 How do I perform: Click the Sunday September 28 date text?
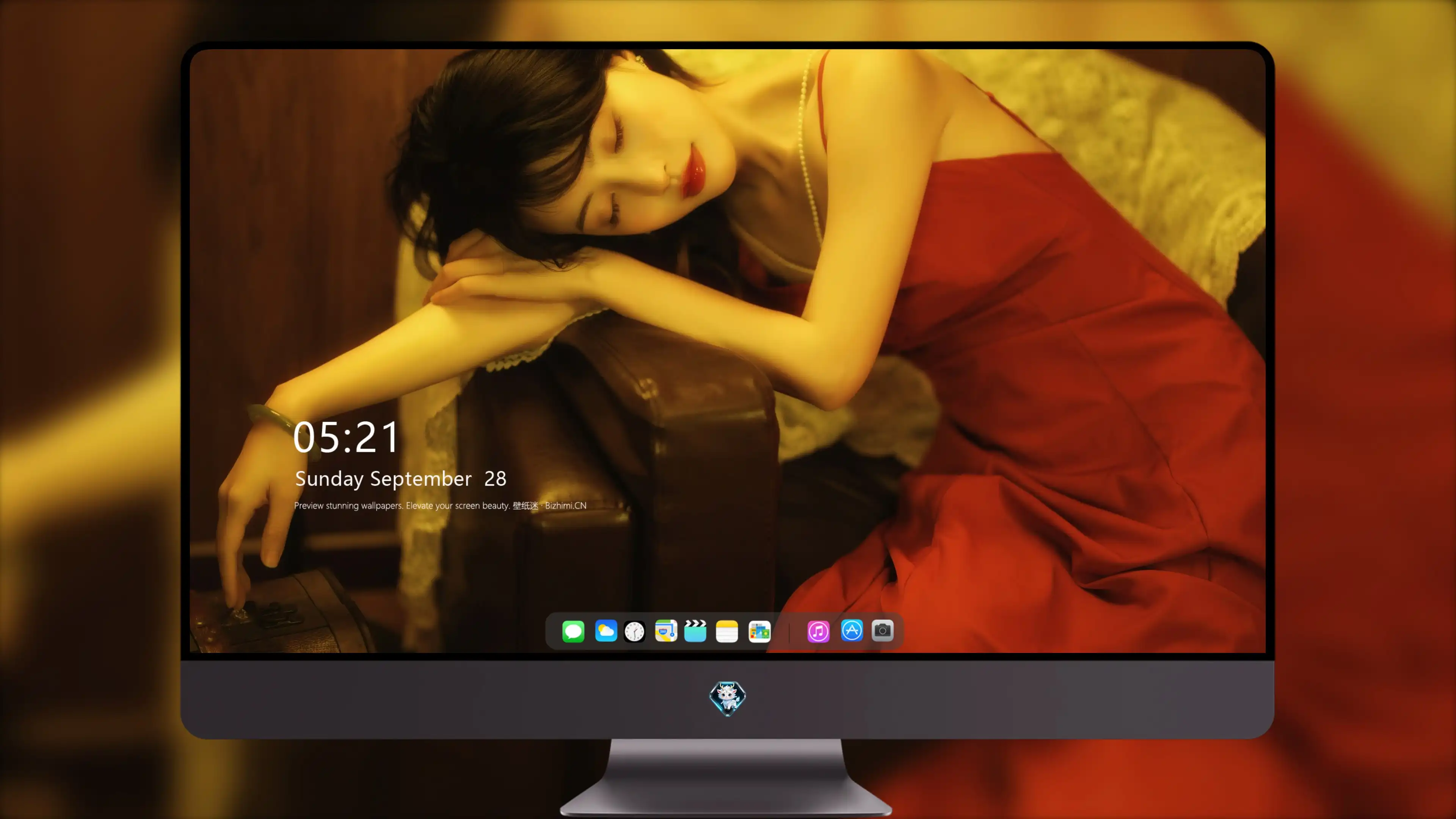[x=401, y=479]
